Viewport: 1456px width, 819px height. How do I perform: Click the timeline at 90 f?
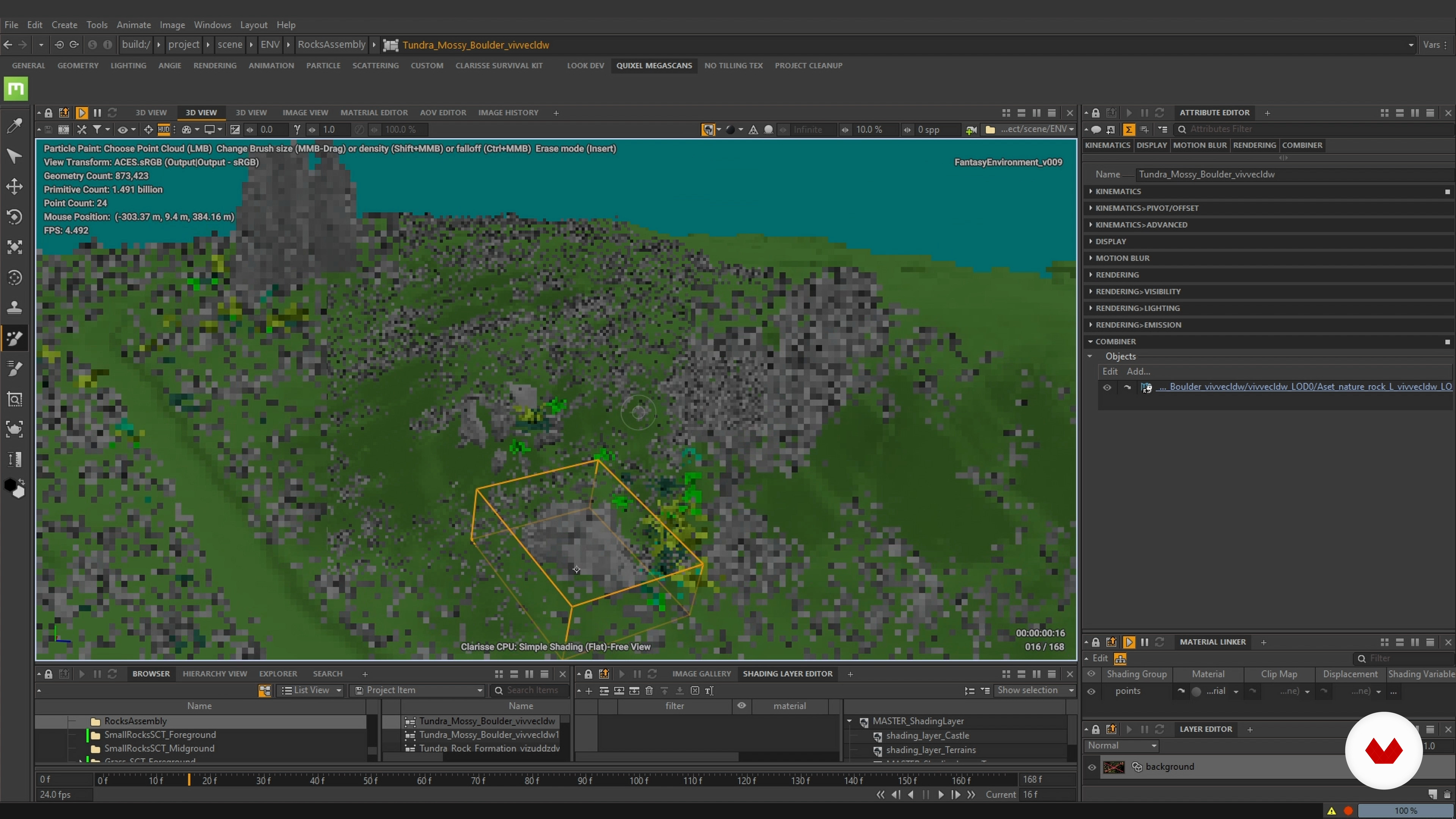click(x=585, y=781)
